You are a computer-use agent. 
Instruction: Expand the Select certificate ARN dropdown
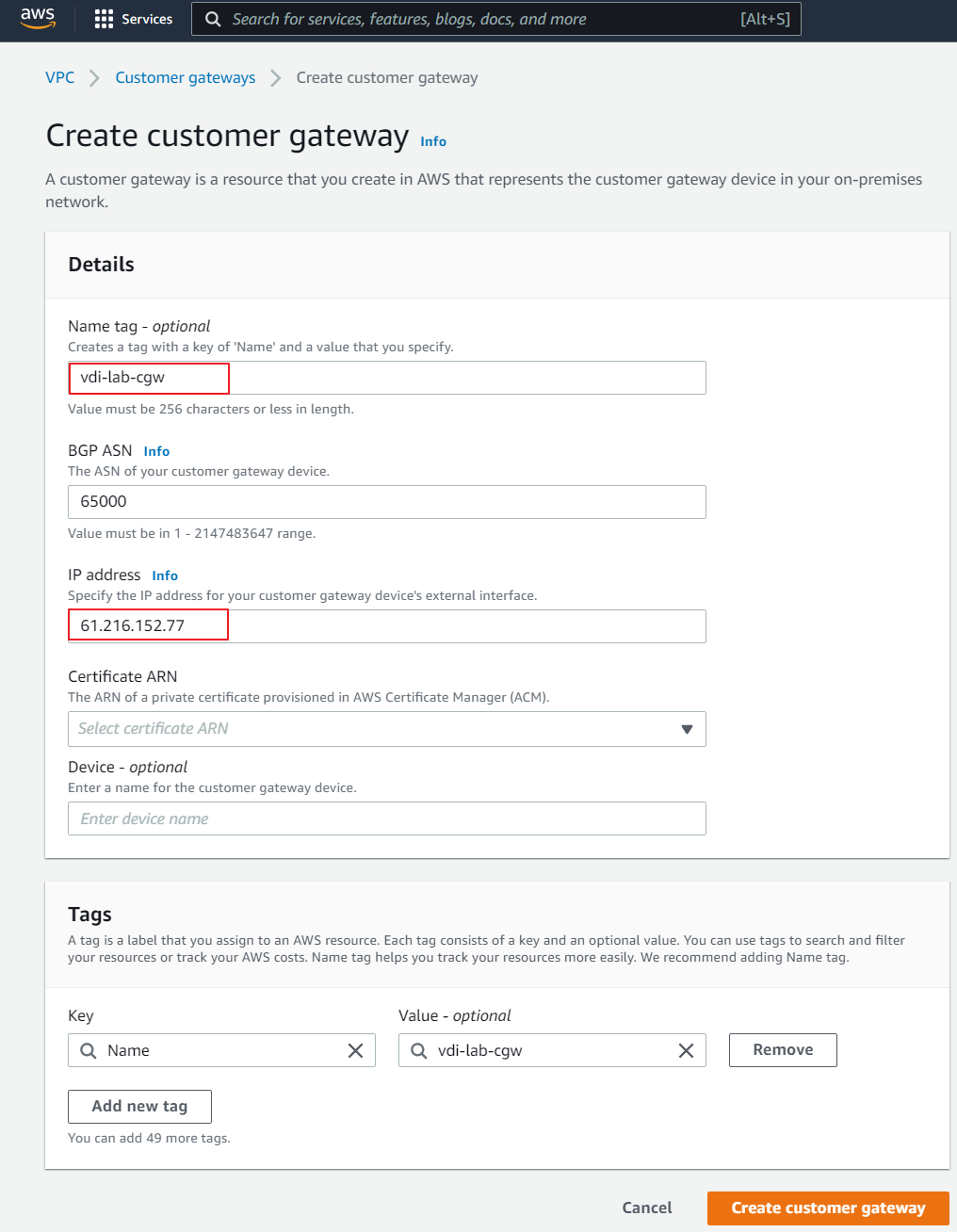(x=686, y=729)
